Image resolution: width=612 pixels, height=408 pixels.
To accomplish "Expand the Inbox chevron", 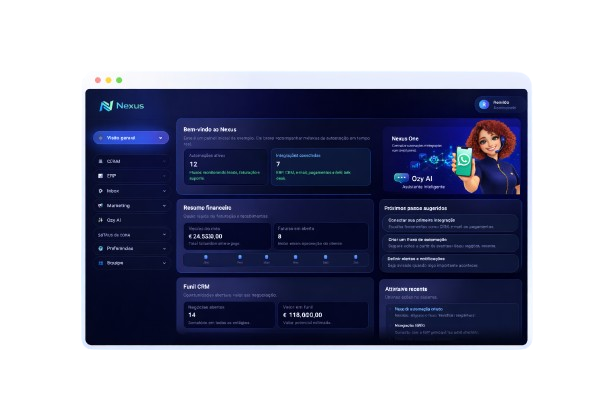I will [x=164, y=191].
